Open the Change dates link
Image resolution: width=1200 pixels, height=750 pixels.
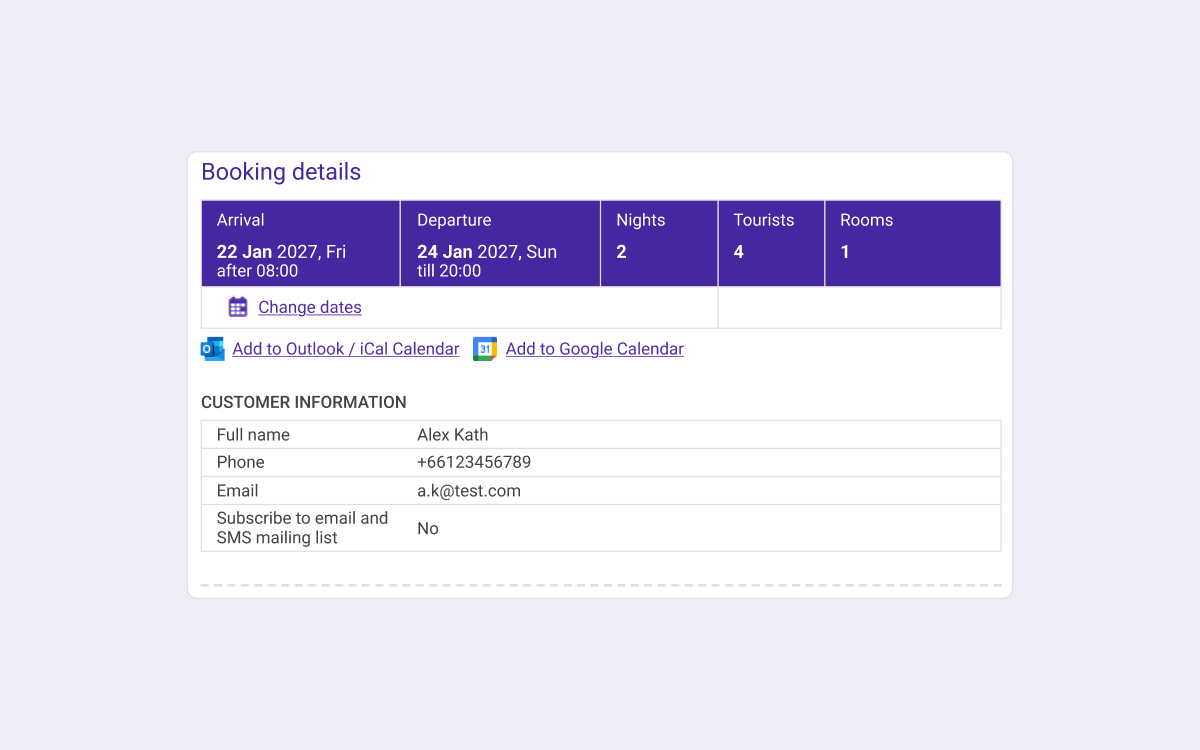coord(310,308)
